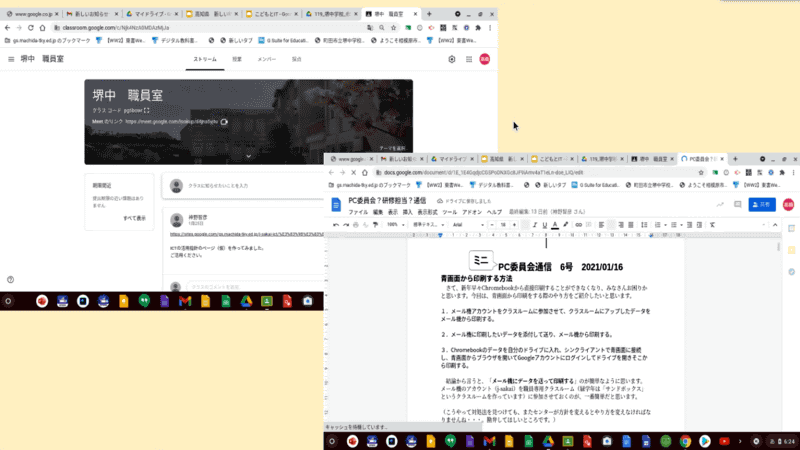Click the print icon in Docs toolbar
The width and height of the screenshot is (800, 450).
click(356, 225)
